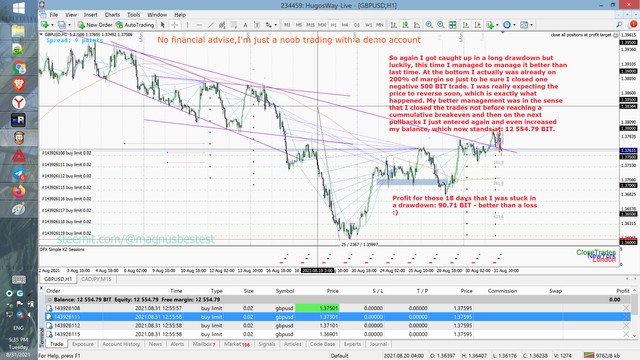Select the trendline drawing tool
The height and width of the screenshot is (360, 640).
click(211, 25)
